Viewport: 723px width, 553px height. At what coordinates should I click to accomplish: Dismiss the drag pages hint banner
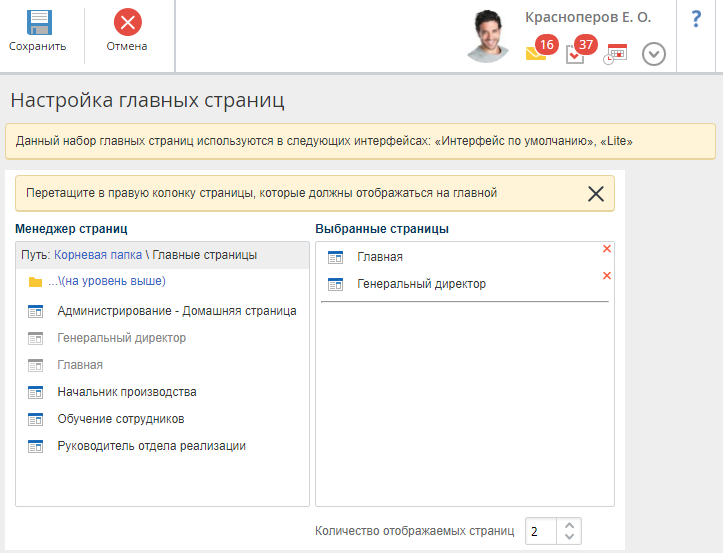(x=596, y=194)
